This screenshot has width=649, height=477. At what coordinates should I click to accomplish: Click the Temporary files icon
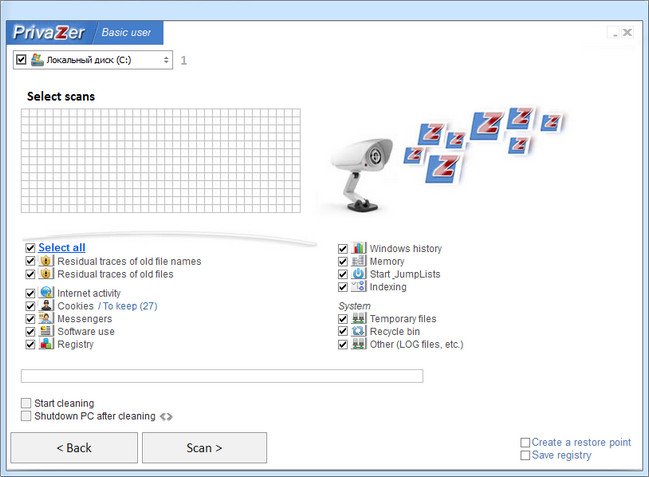pos(358,318)
